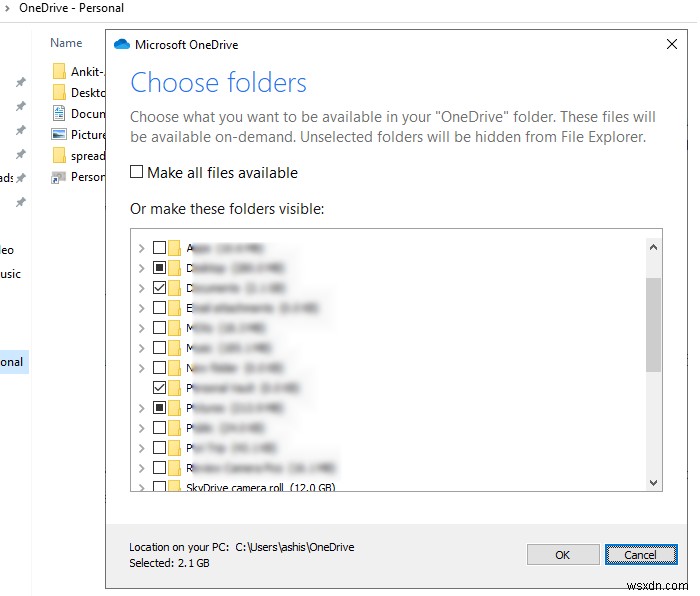Click folder icon of ticked D row
This screenshot has width=700, height=596.
[175, 288]
